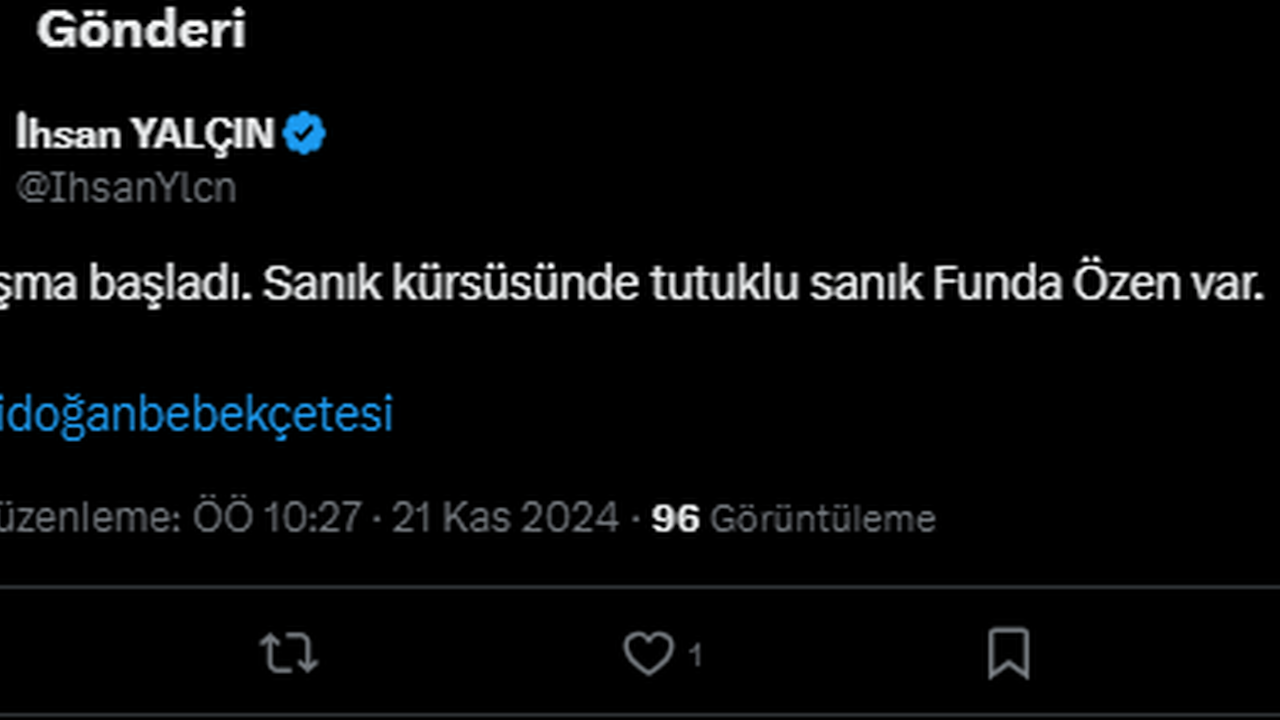Open the like count showing 1
The height and width of the screenshot is (720, 1280).
(695, 655)
